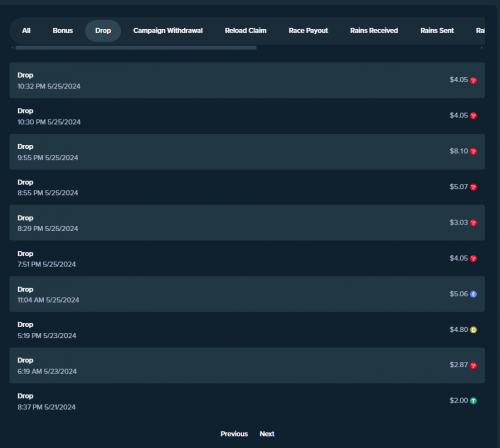500x448 pixels.
Task: Go to the Next page
Action: [x=267, y=434]
